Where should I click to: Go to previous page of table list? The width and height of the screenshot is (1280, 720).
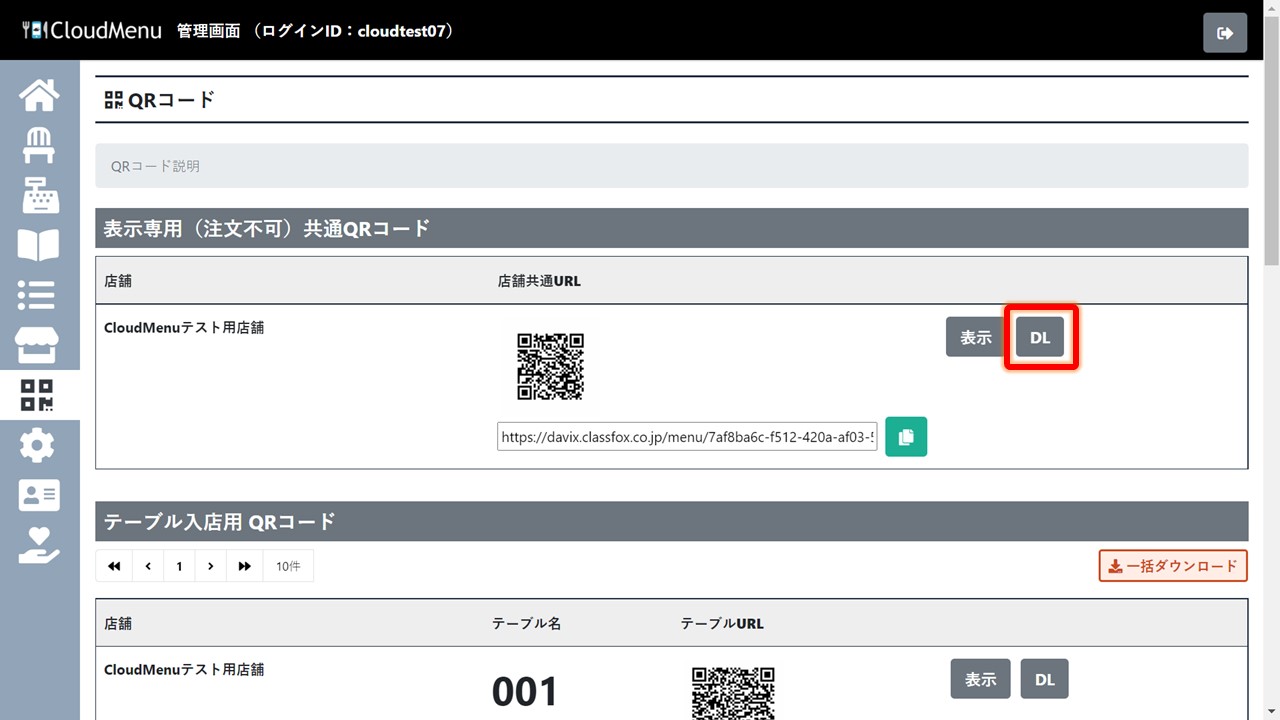click(x=148, y=566)
